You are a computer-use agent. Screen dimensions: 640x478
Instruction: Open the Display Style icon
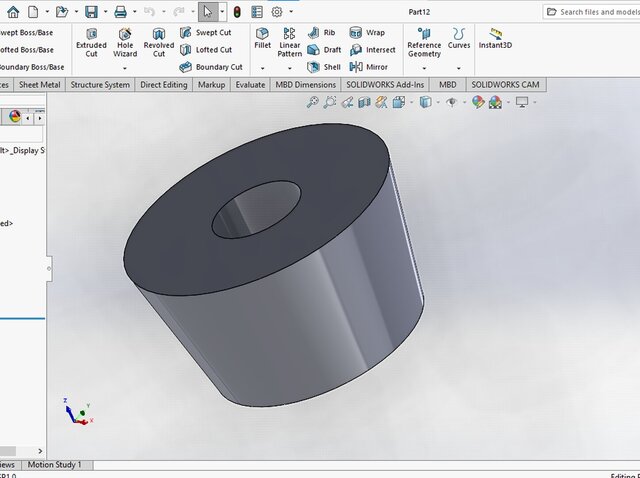(425, 102)
